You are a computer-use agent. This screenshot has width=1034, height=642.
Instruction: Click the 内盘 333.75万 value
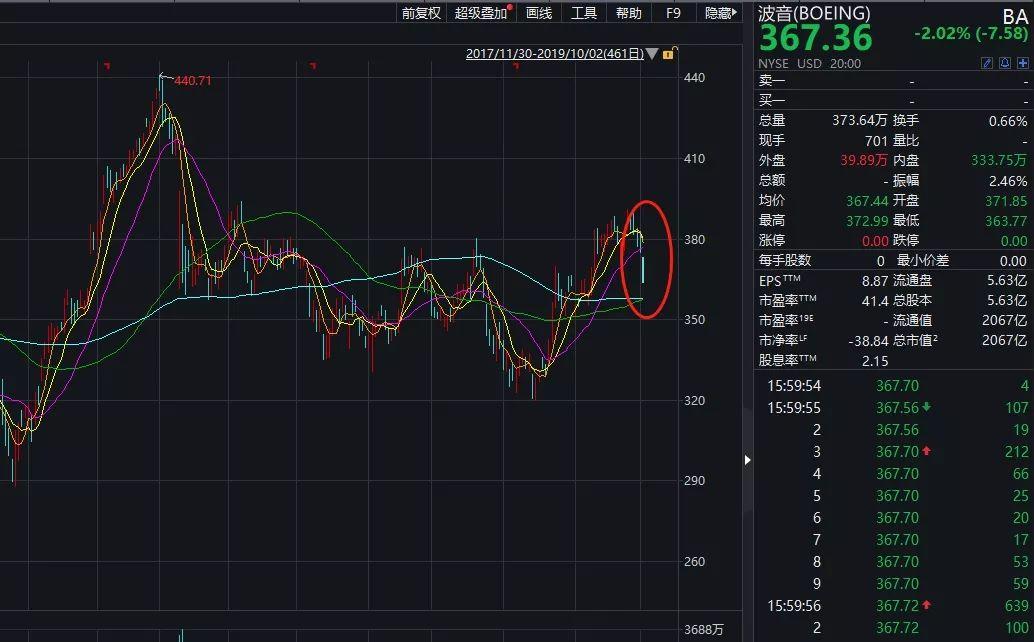(998, 160)
